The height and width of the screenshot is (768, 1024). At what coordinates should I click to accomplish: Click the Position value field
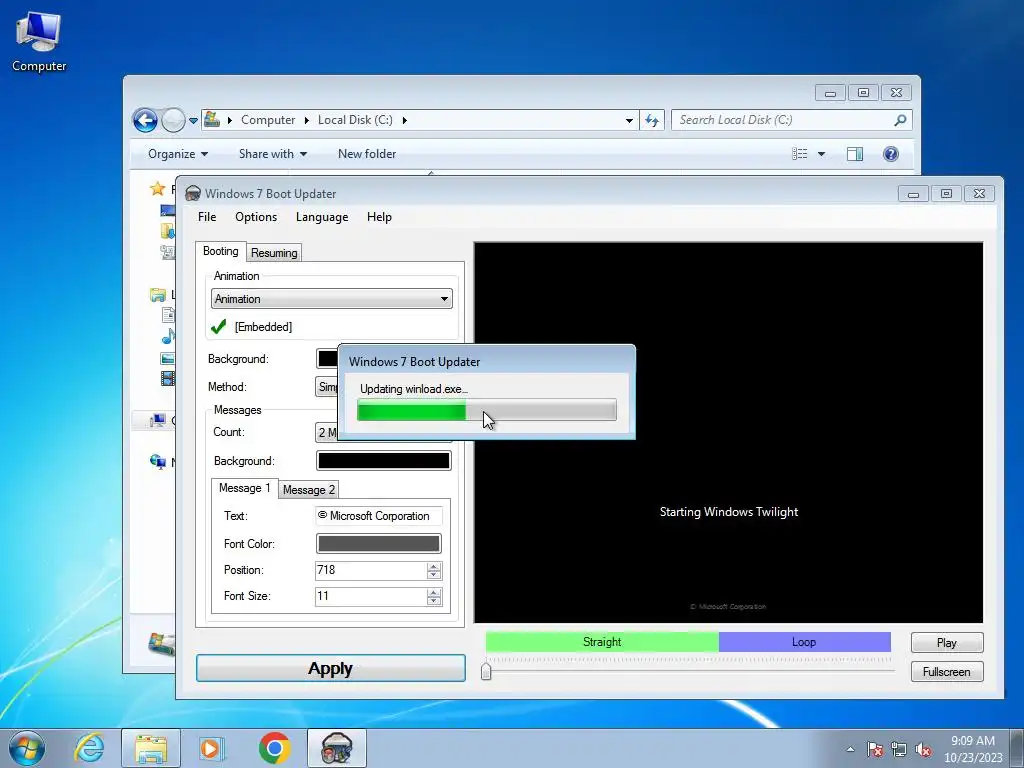pyautogui.click(x=371, y=570)
